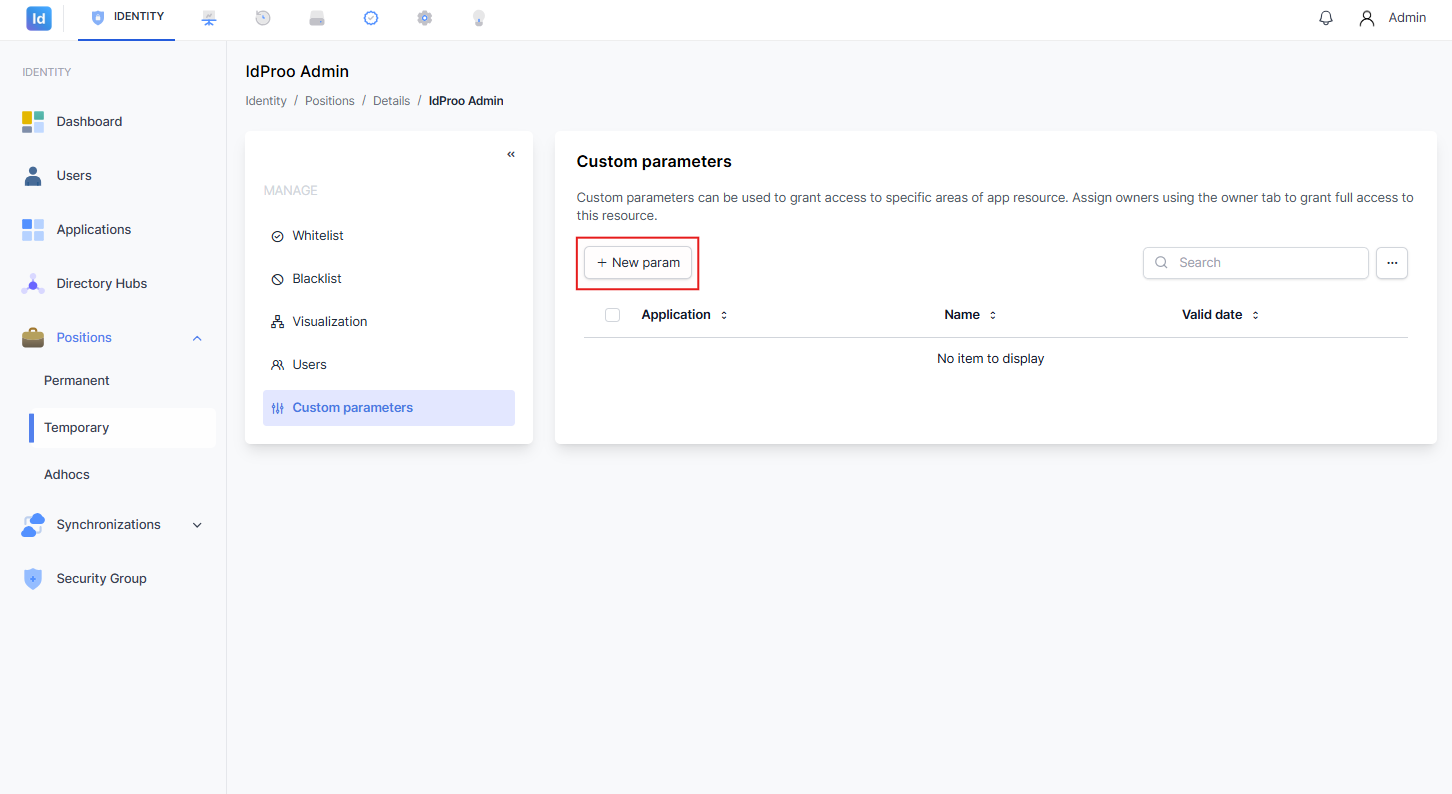Sort table by Valid date column arrows
The width and height of the screenshot is (1452, 794).
[x=1255, y=315]
